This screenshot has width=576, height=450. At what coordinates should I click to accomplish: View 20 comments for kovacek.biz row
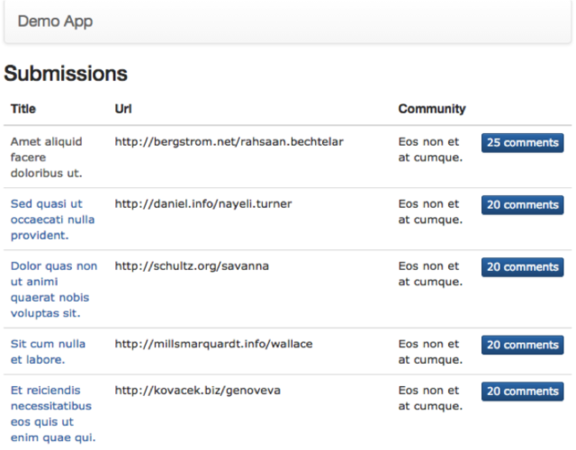pyautogui.click(x=522, y=391)
